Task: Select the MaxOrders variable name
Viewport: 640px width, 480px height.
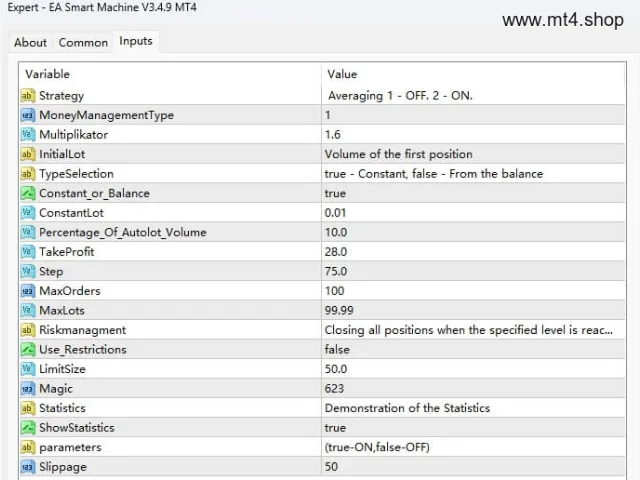Action: 70,291
